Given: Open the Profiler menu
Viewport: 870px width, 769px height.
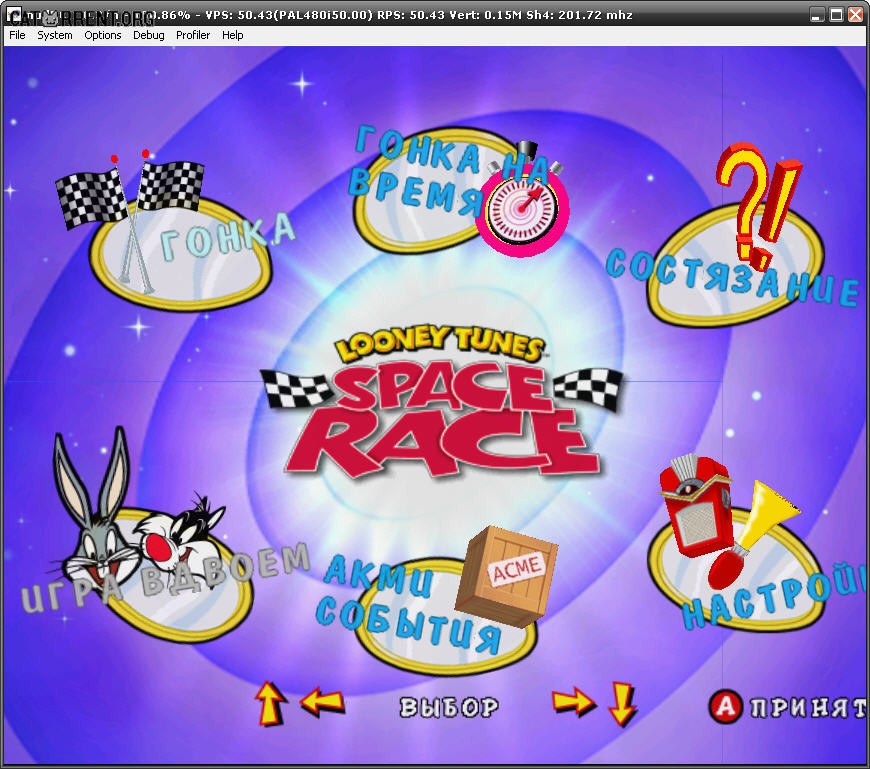Looking at the screenshot, I should [x=193, y=35].
